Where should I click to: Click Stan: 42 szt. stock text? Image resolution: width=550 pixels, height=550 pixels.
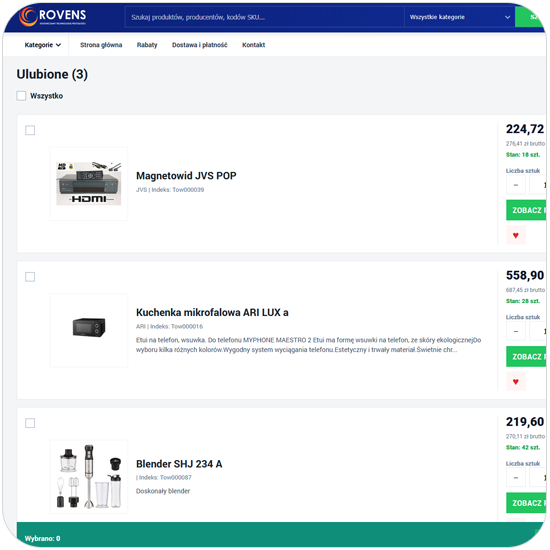(523, 447)
